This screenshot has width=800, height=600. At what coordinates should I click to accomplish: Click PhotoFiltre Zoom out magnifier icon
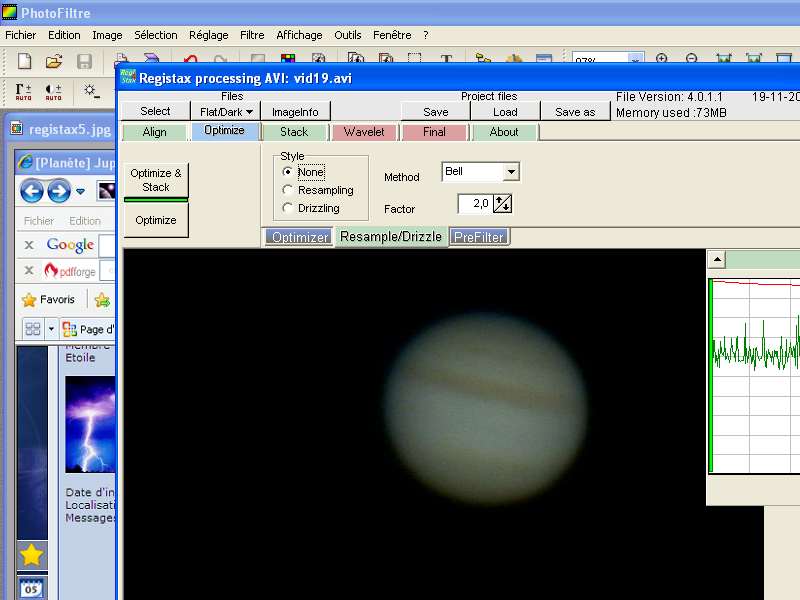click(x=691, y=58)
